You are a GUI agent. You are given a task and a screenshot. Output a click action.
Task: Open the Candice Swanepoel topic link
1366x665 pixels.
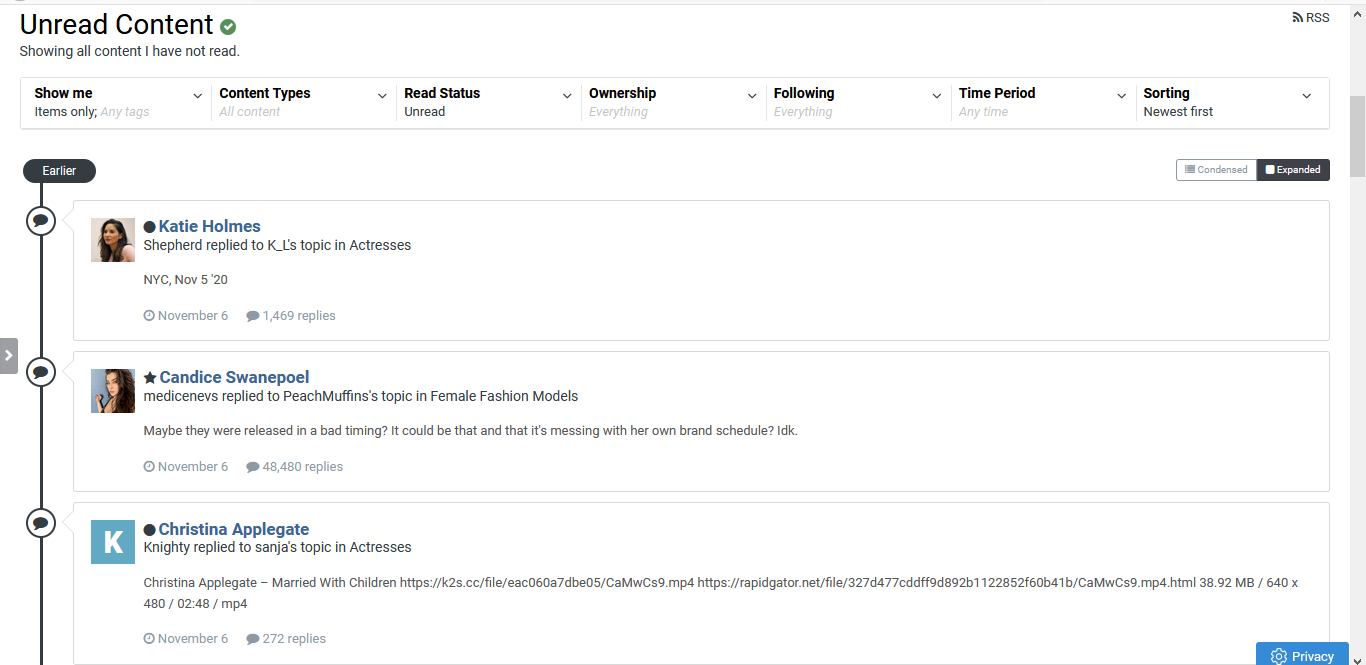pyautogui.click(x=234, y=378)
